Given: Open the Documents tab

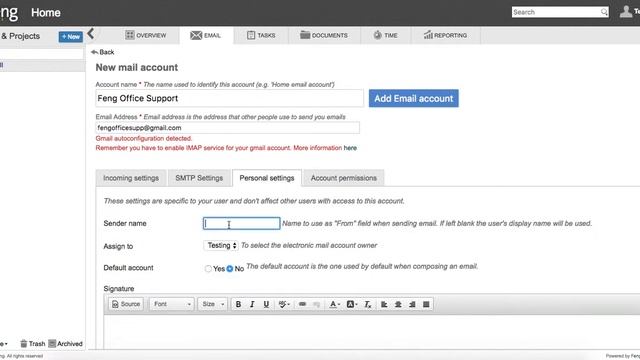Looking at the screenshot, I should 324,36.
